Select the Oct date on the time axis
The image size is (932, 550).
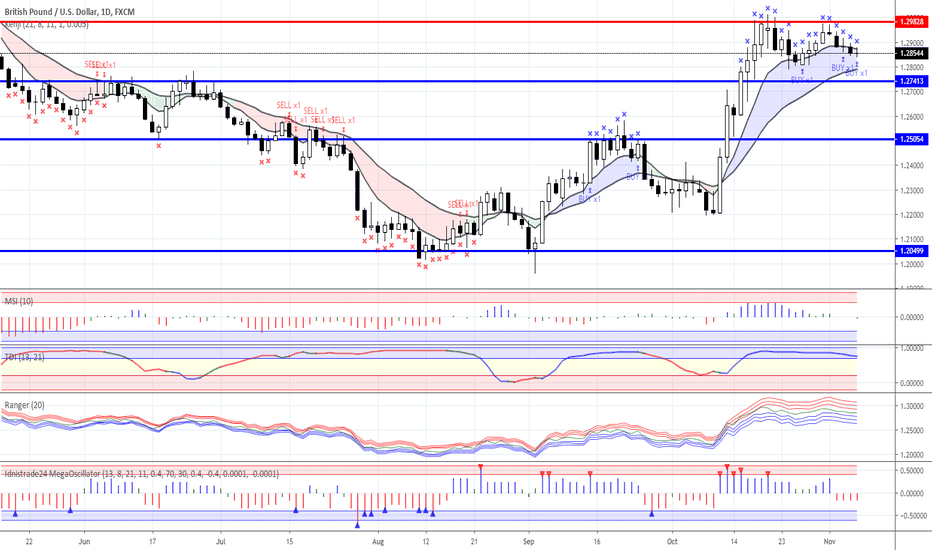(672, 542)
